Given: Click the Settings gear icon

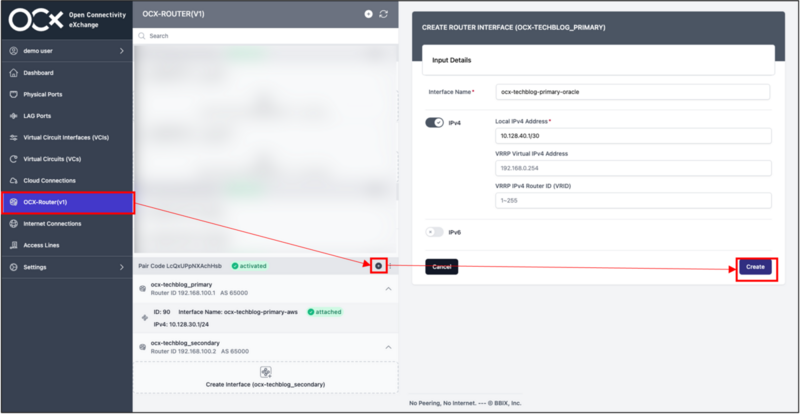Looking at the screenshot, I should click(x=14, y=267).
